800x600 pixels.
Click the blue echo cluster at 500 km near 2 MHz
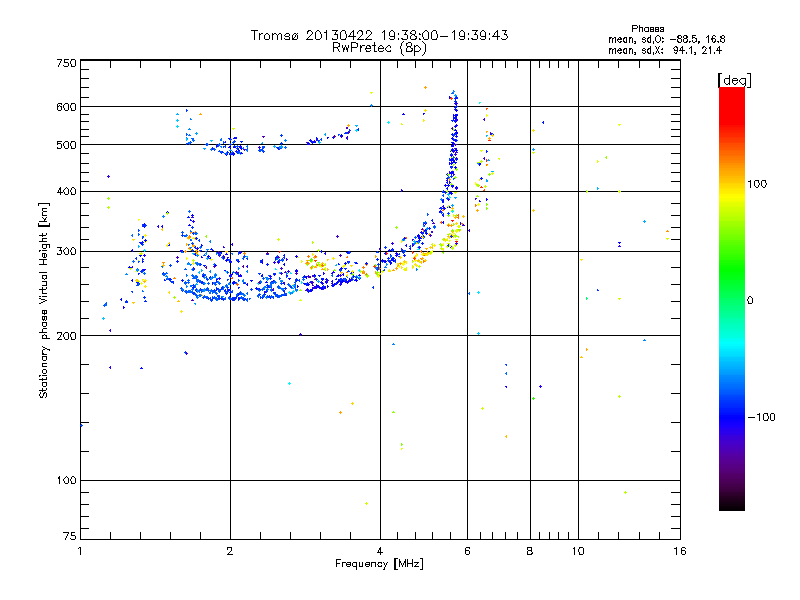tap(232, 147)
